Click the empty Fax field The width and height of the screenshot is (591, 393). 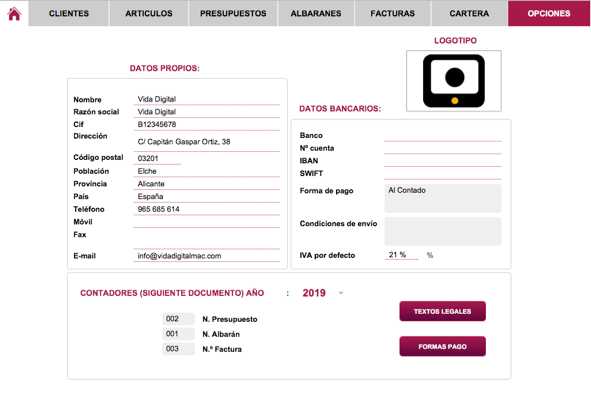(207, 239)
